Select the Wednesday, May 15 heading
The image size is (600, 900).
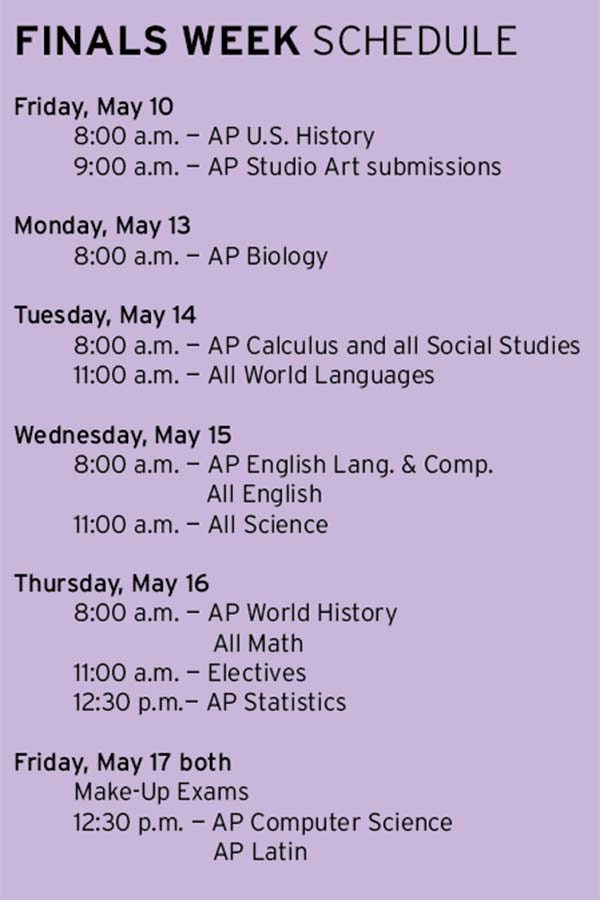[123, 435]
